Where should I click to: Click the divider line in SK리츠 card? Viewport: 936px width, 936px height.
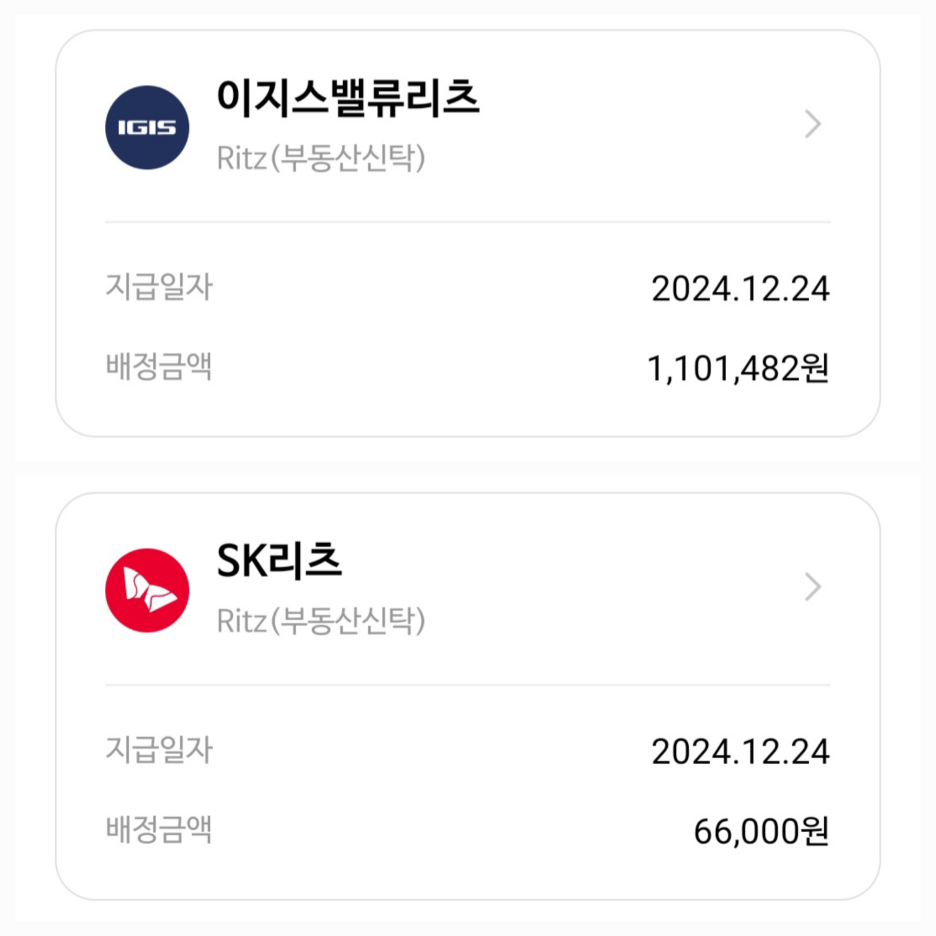tap(468, 685)
